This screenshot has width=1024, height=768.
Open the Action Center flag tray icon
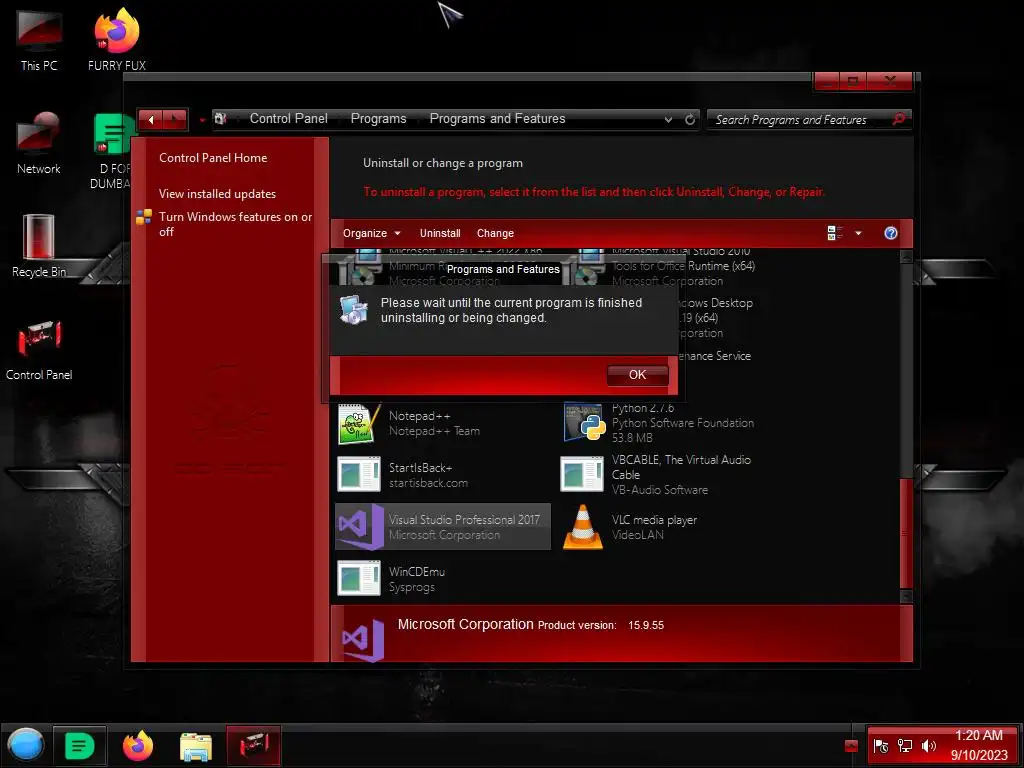[x=880, y=746]
